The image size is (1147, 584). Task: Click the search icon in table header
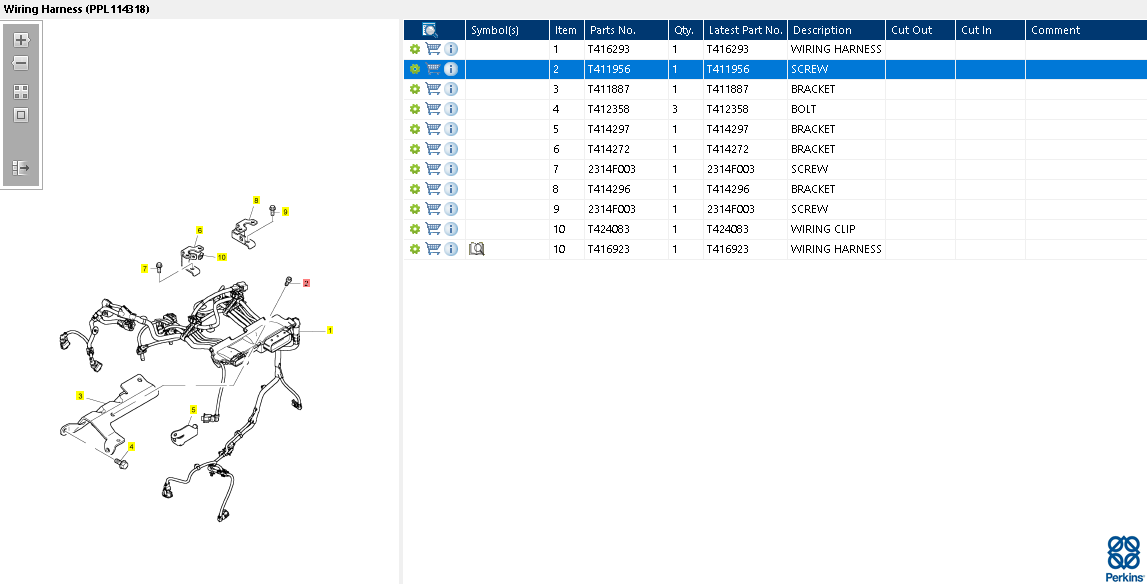click(x=430, y=30)
